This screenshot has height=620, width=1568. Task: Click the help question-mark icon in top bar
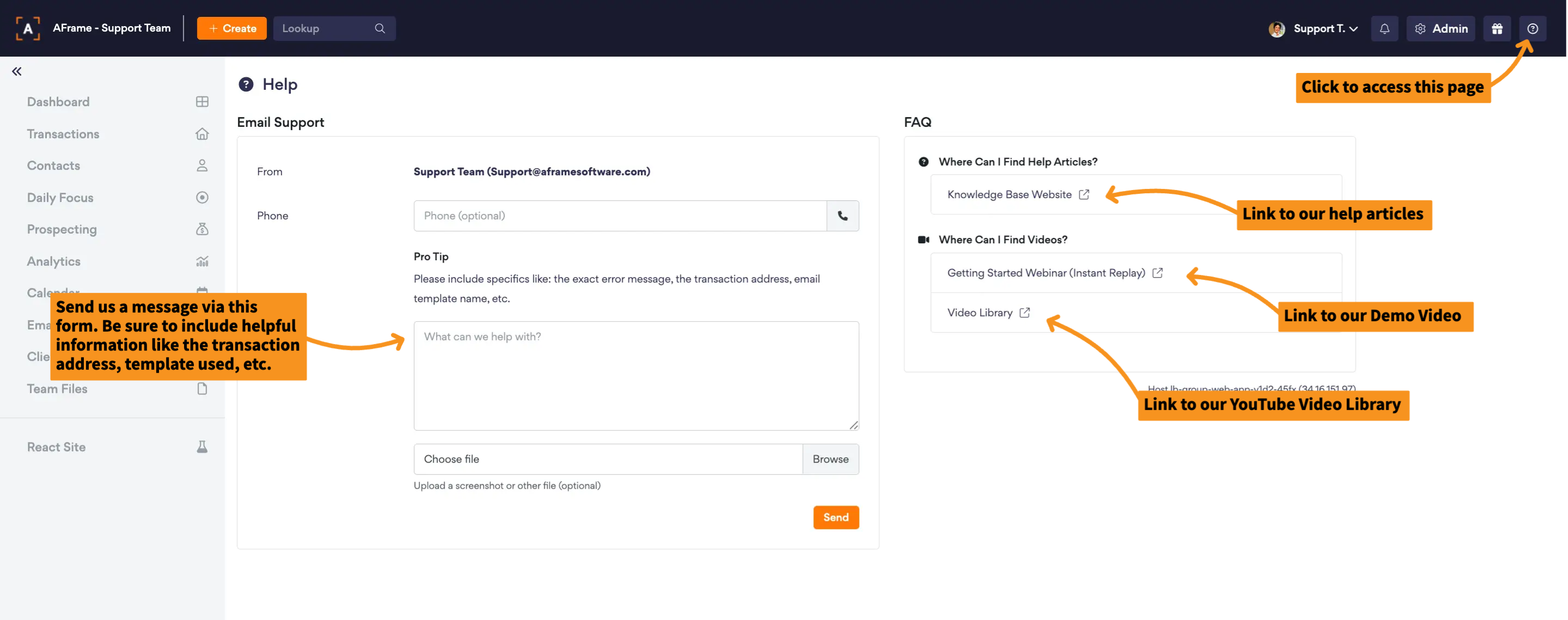pos(1532,29)
